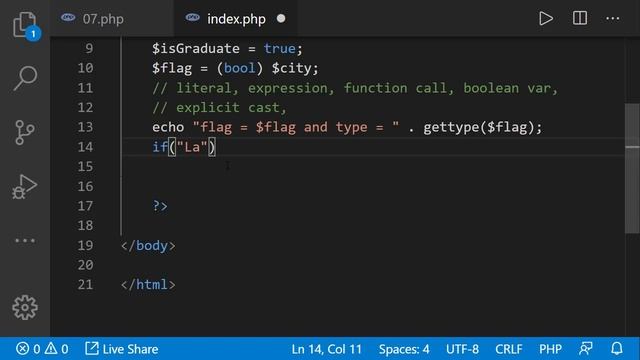Open the Explorer view in activity bar
The height and width of the screenshot is (360, 640).
(x=25, y=25)
